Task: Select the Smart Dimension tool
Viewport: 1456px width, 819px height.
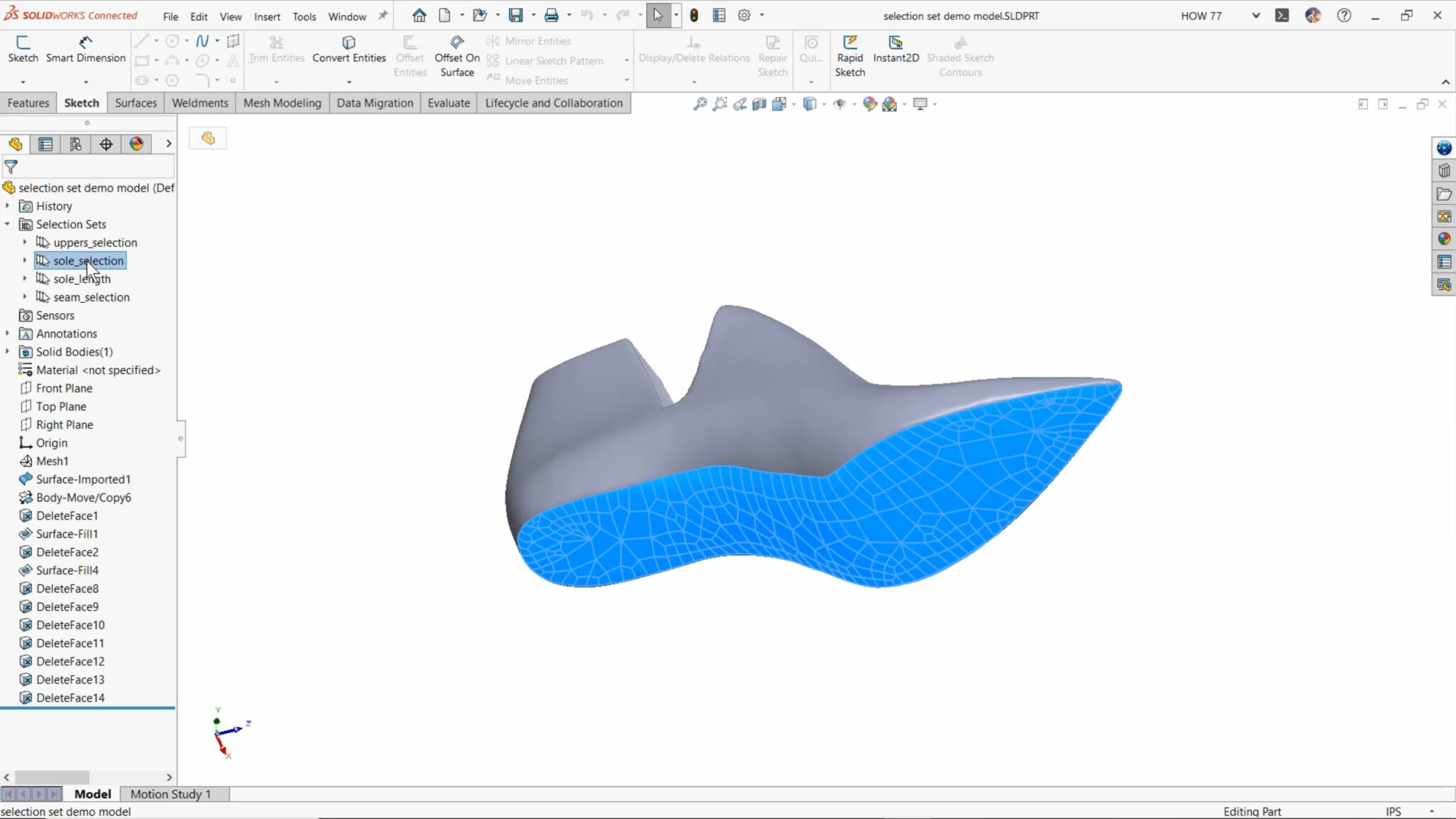Action: [x=85, y=50]
